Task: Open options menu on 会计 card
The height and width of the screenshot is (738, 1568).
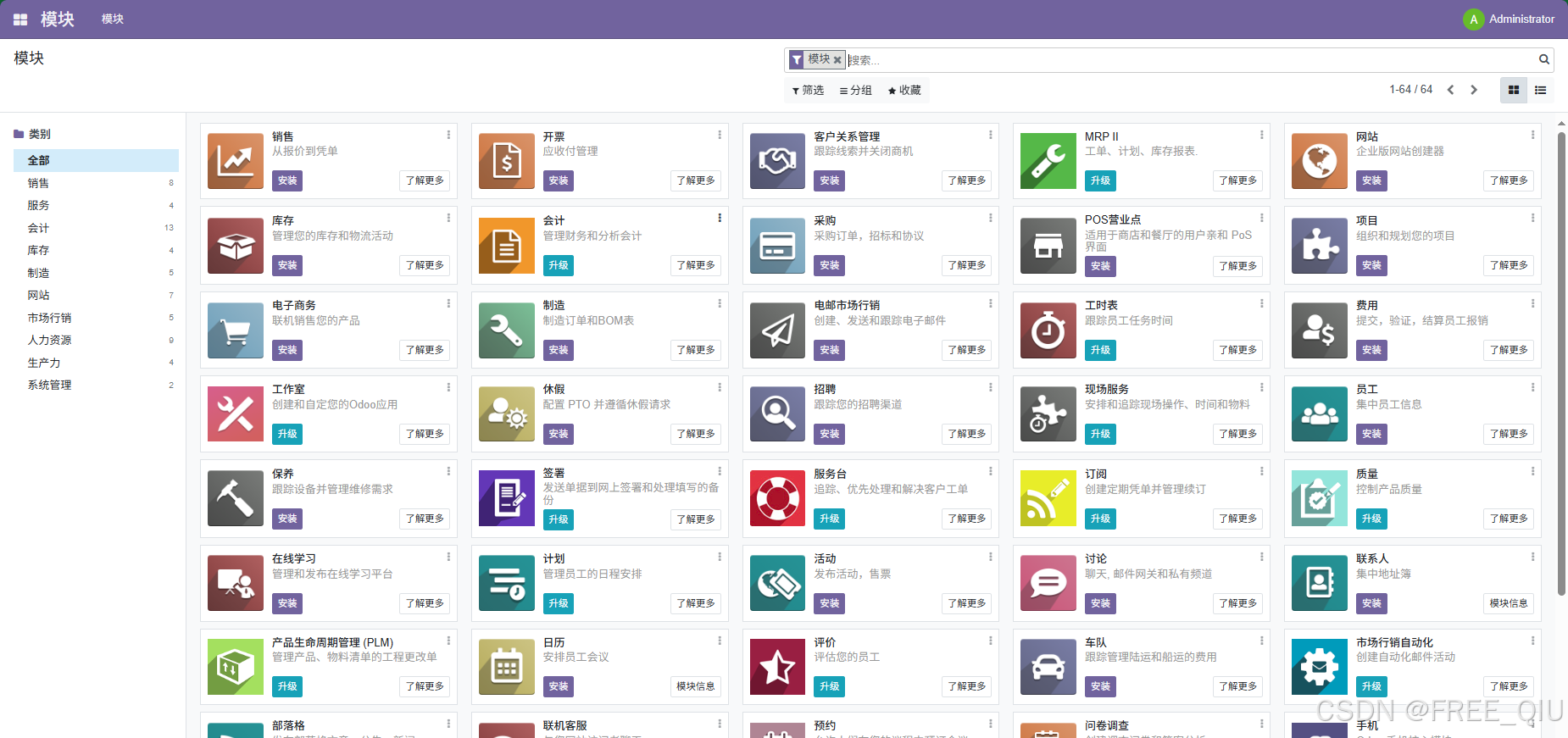Action: coord(720,218)
